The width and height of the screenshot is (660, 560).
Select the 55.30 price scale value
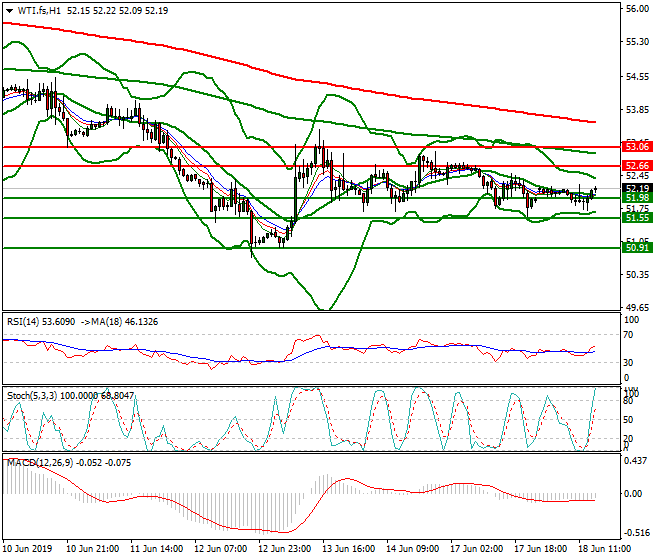pyautogui.click(x=637, y=42)
